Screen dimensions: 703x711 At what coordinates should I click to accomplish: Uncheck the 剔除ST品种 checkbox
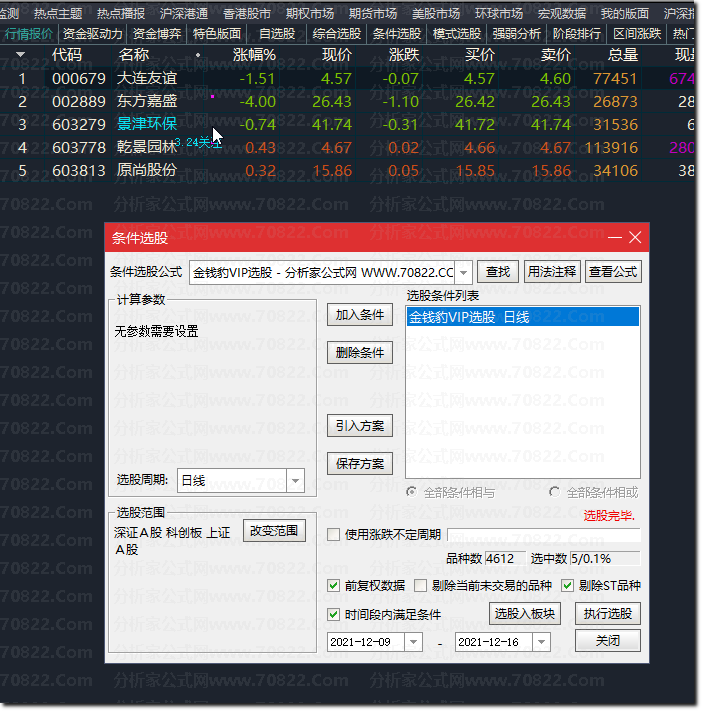point(567,585)
